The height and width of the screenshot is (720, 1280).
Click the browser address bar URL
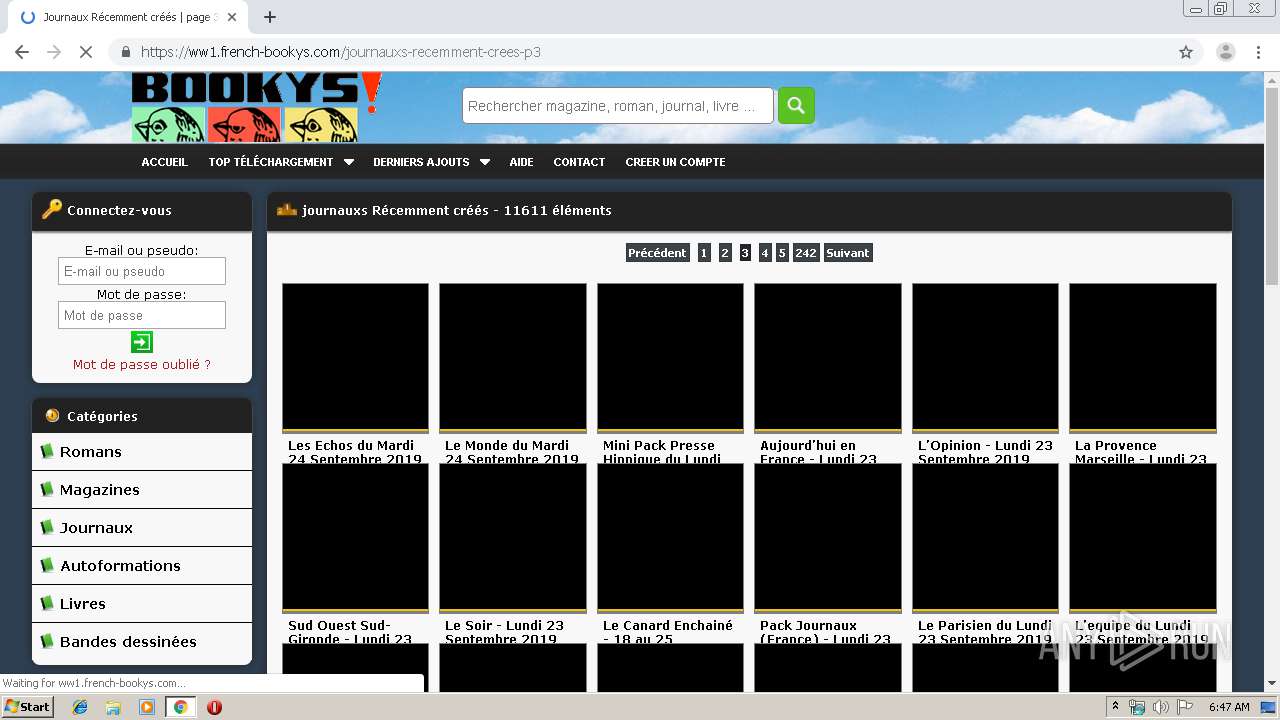341,52
